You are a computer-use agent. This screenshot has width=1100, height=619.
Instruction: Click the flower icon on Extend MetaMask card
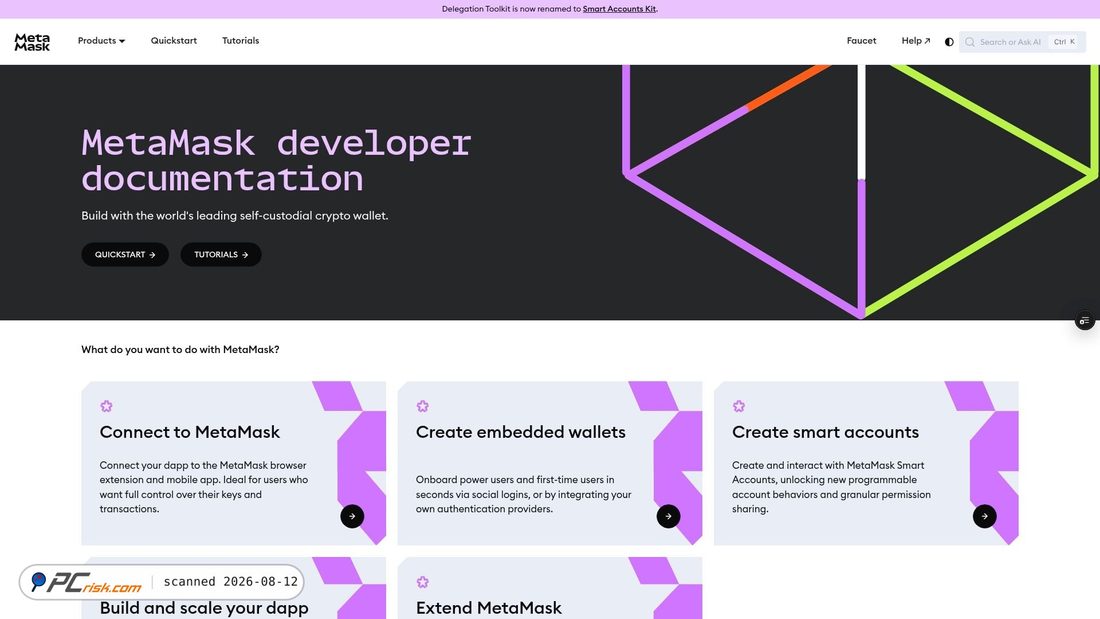tap(422, 582)
